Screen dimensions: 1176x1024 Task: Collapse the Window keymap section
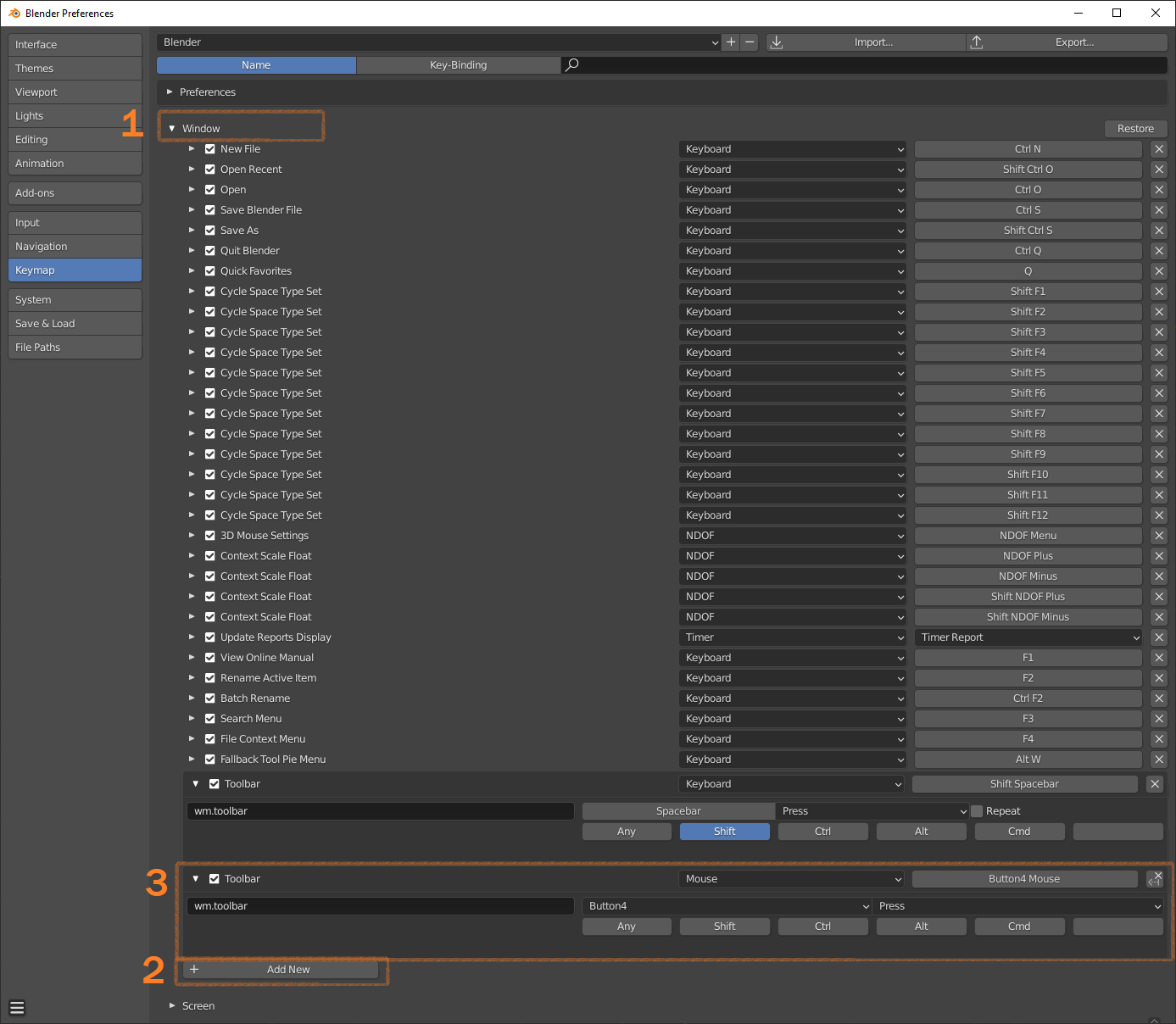click(x=172, y=129)
